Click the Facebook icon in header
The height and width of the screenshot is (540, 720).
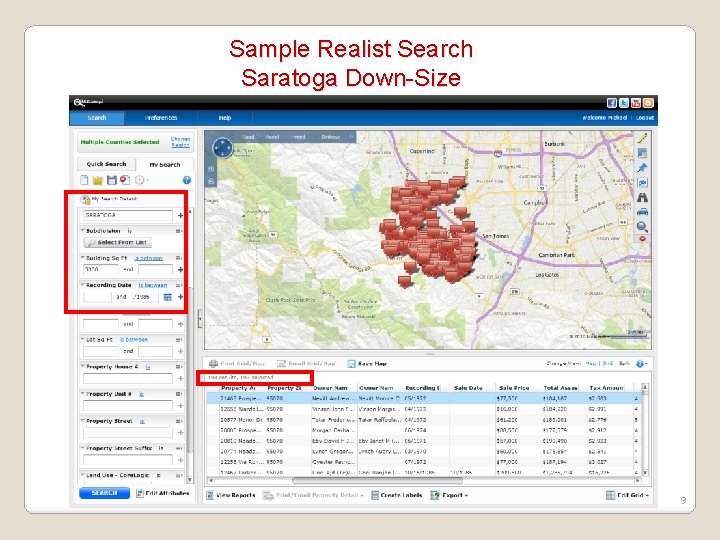611,103
